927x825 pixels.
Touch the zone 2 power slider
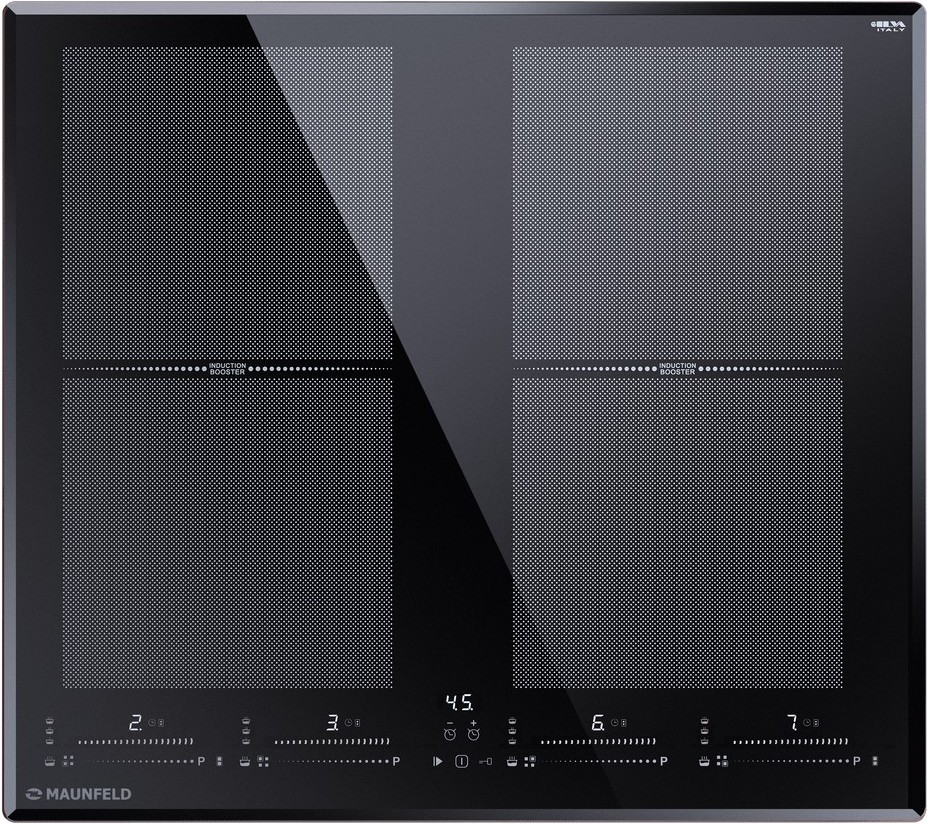tap(134, 742)
